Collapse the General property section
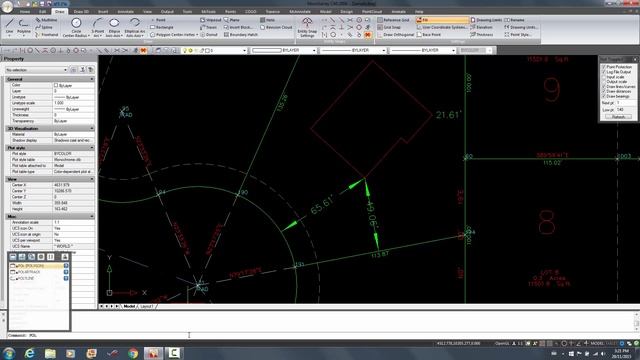The width and height of the screenshot is (640, 360). pos(92,79)
